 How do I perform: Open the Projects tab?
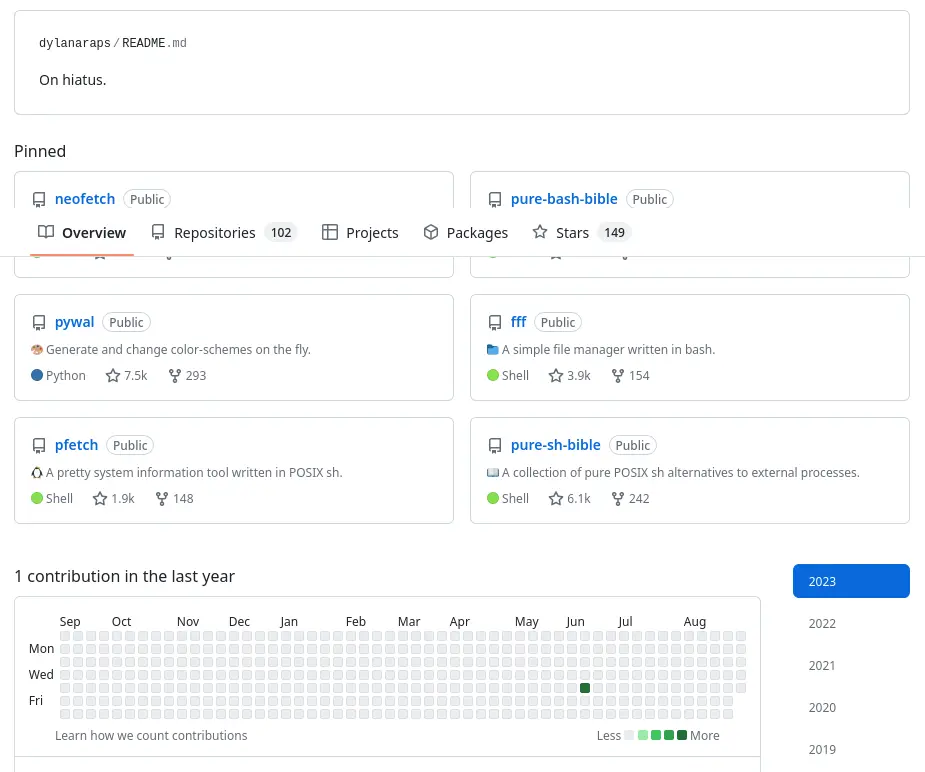point(360,233)
